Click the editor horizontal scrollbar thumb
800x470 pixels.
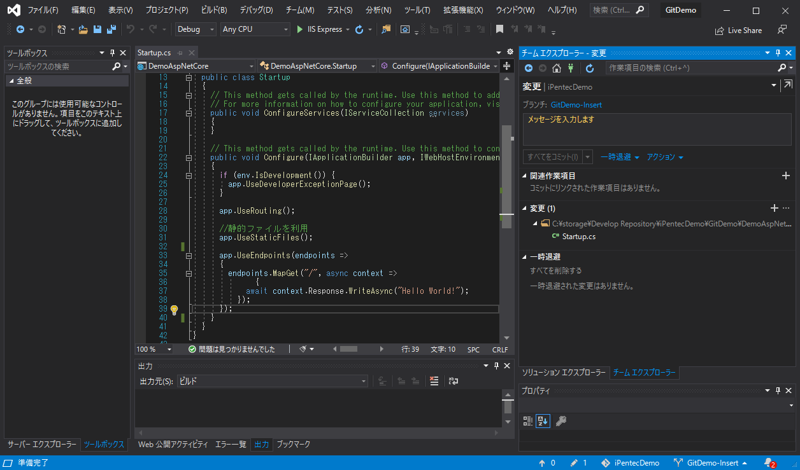[x=349, y=349]
